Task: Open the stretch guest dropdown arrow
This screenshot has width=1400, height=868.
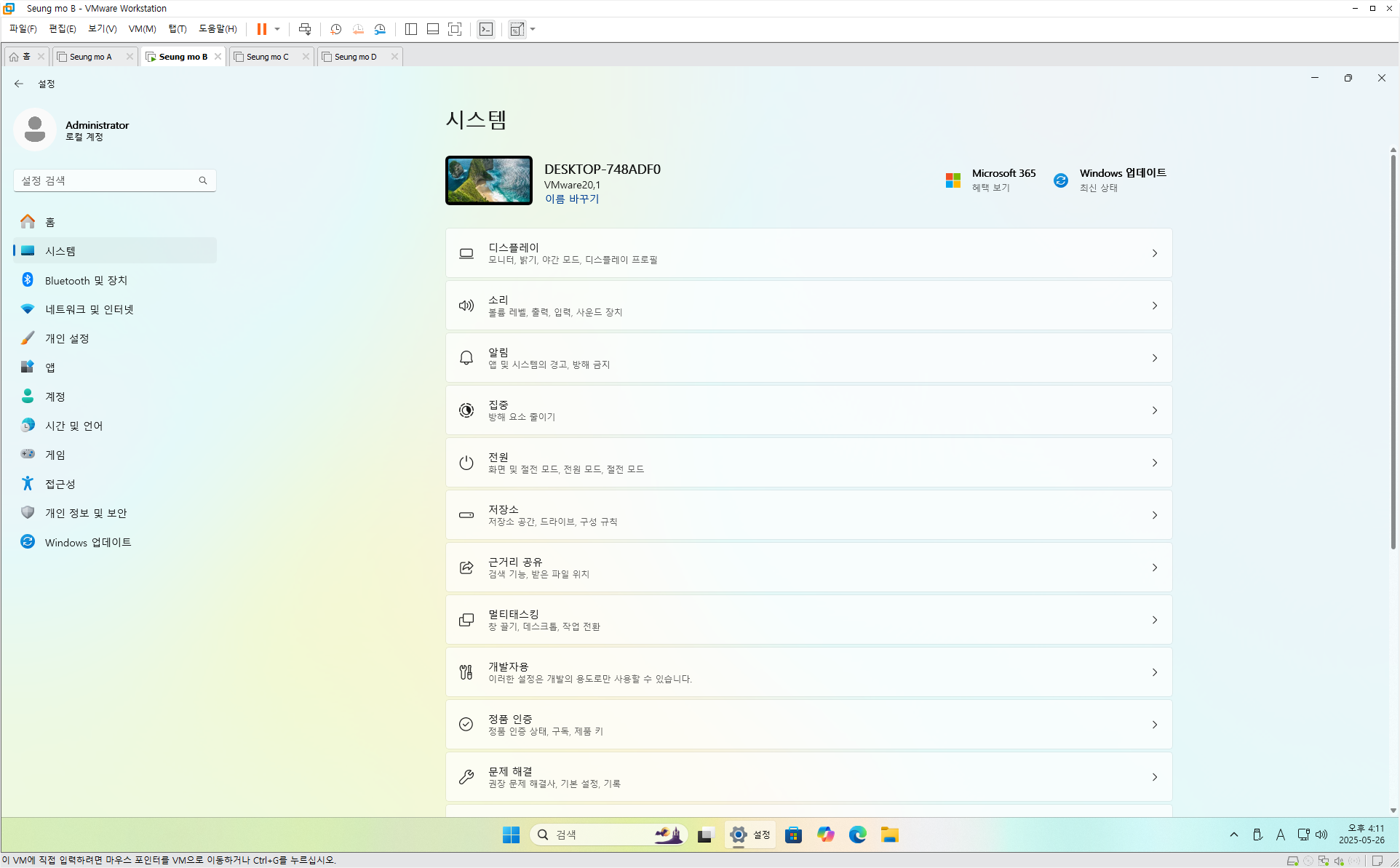Action: point(533,29)
